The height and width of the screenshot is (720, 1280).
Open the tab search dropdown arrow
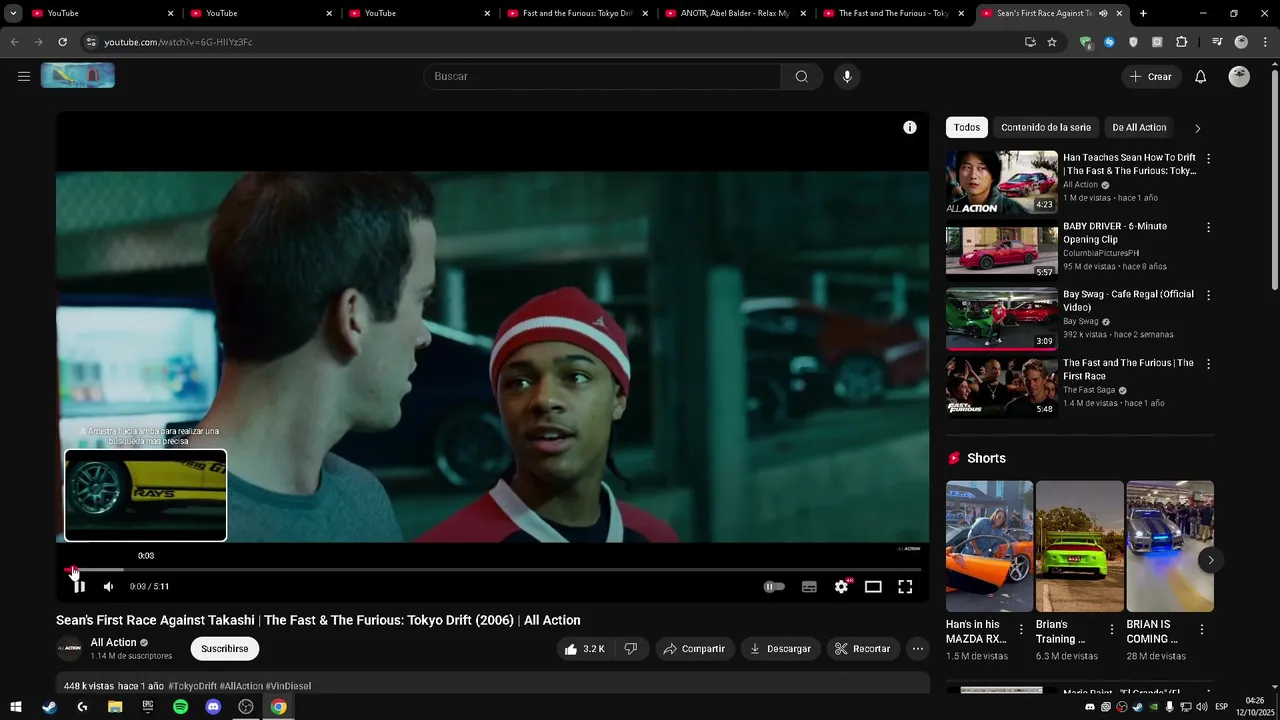click(13, 13)
